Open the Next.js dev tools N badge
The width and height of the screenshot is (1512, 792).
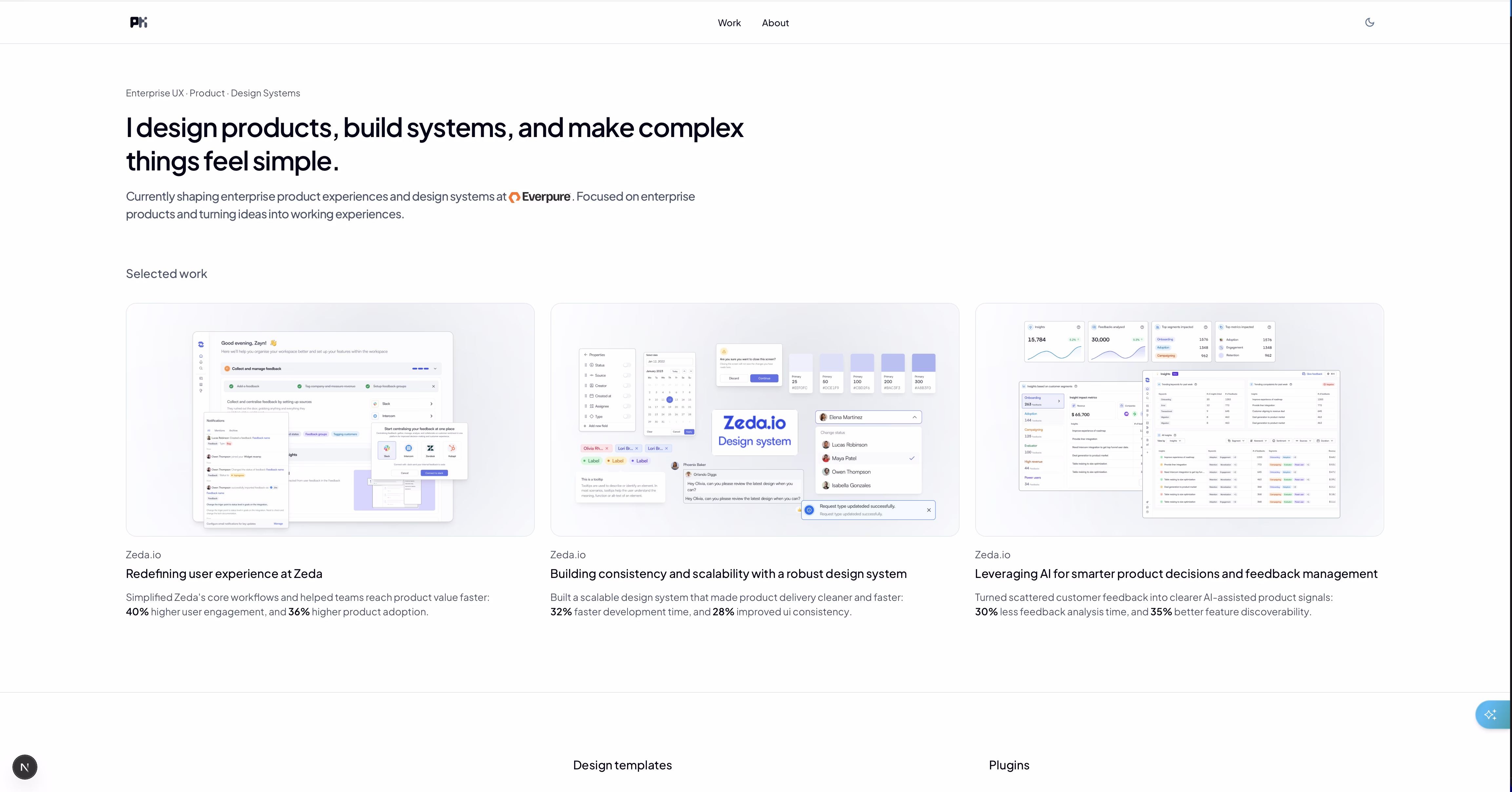25,767
